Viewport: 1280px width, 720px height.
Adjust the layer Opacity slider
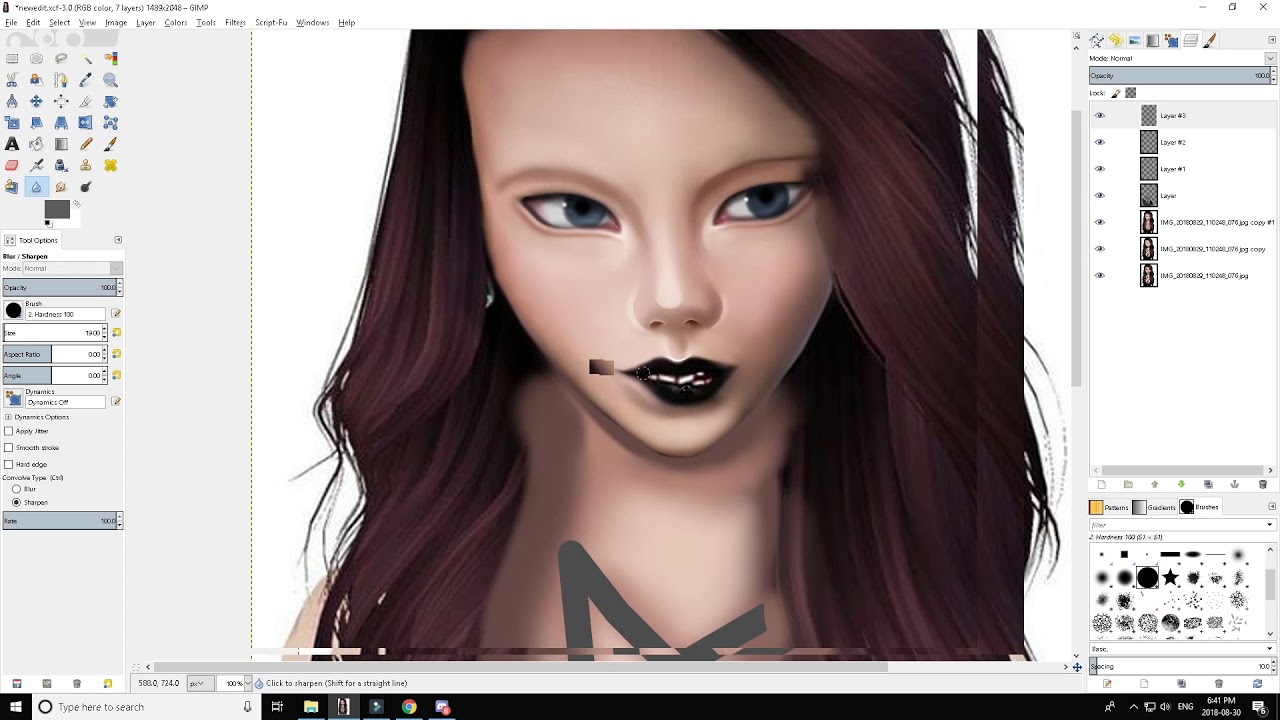point(1181,76)
